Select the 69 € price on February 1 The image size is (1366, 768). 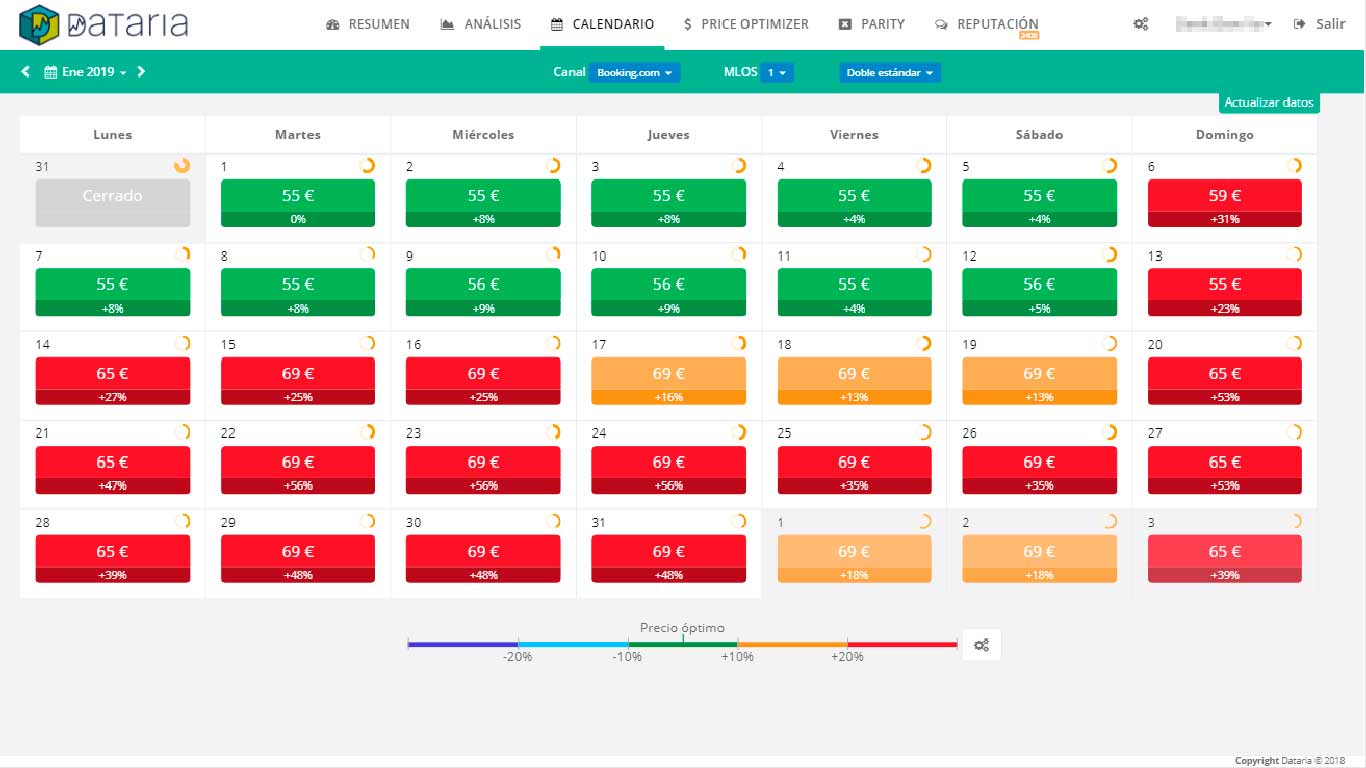tap(854, 551)
